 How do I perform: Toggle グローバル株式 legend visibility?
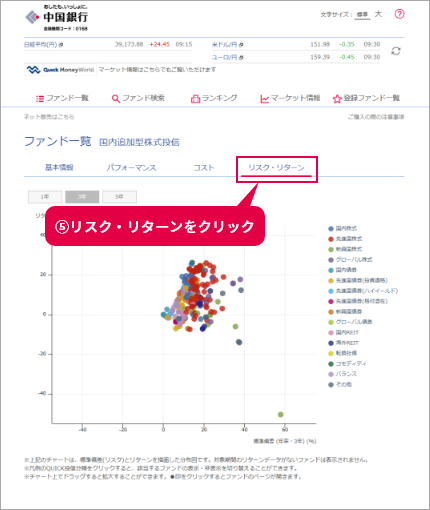tap(350, 260)
